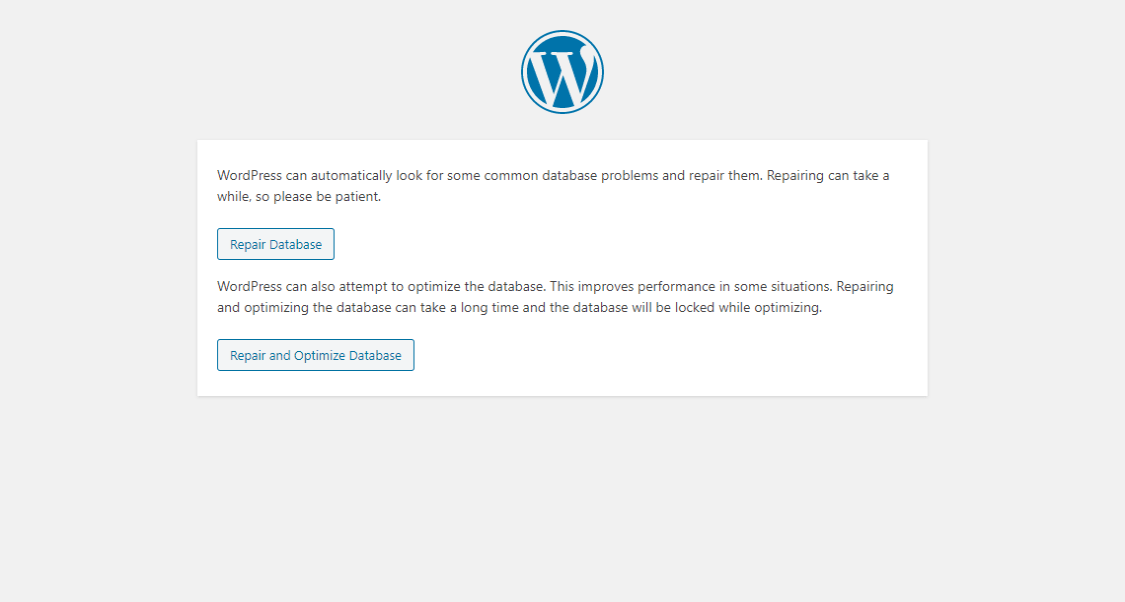Click the WordPress logo at top
This screenshot has width=1125, height=602.
(x=562, y=72)
